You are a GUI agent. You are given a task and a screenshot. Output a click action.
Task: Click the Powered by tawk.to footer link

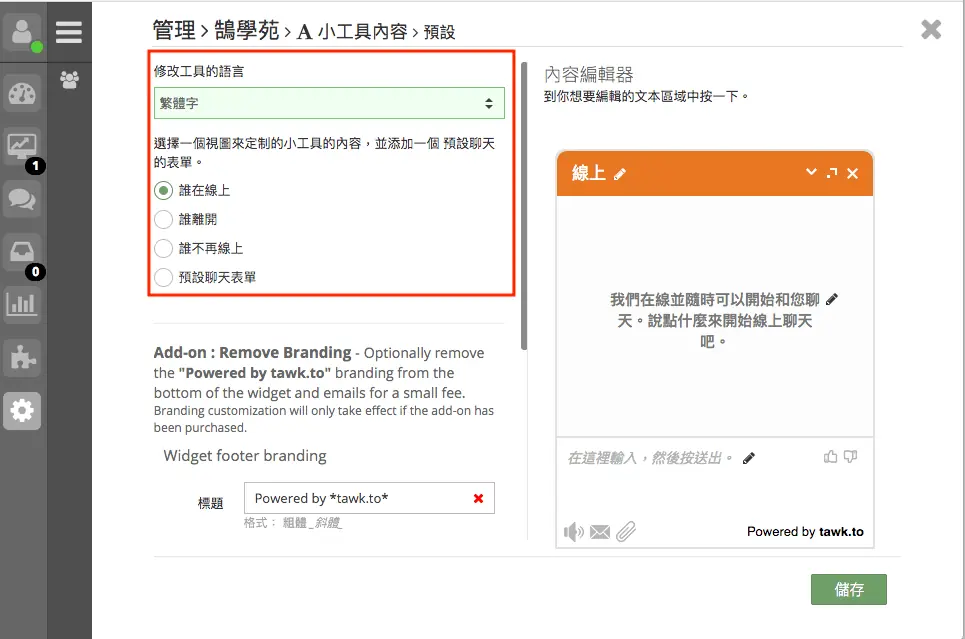[x=805, y=532]
